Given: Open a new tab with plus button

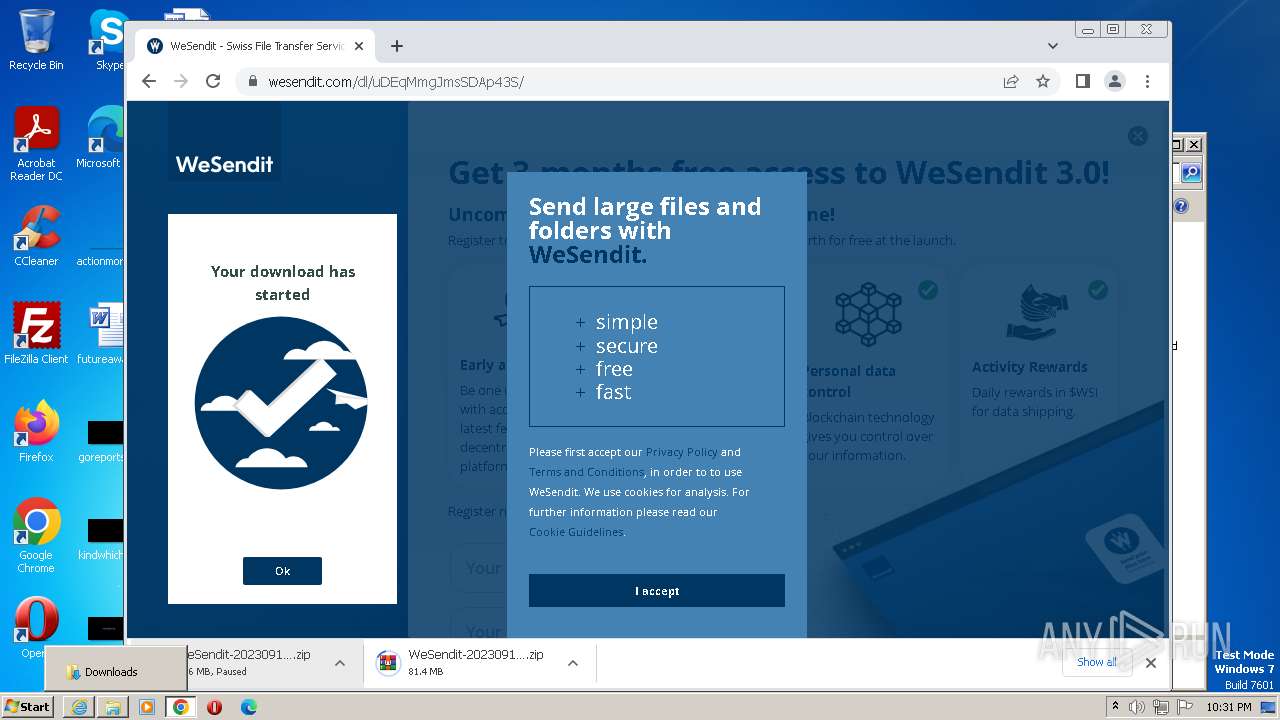Looking at the screenshot, I should pyautogui.click(x=397, y=46).
